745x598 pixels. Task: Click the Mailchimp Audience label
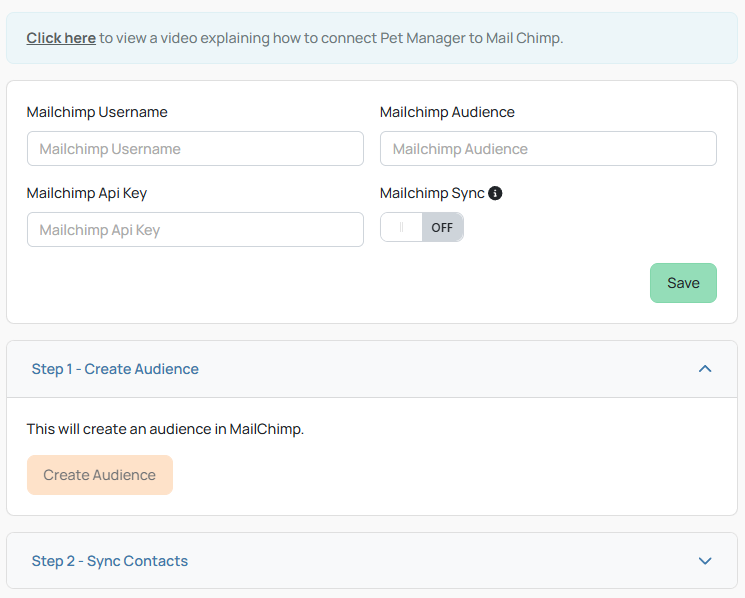[447, 112]
